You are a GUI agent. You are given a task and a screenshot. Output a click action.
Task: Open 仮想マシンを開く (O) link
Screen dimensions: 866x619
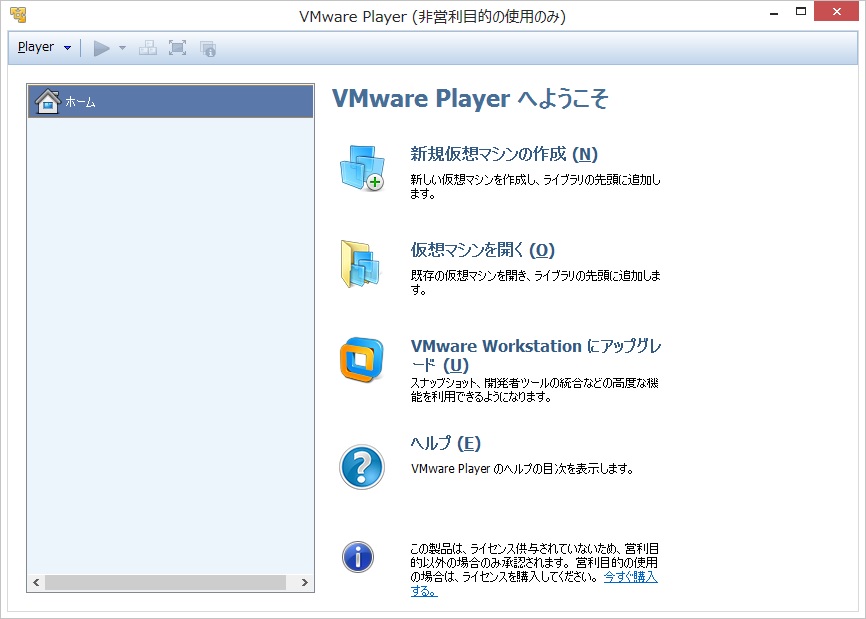click(x=482, y=250)
